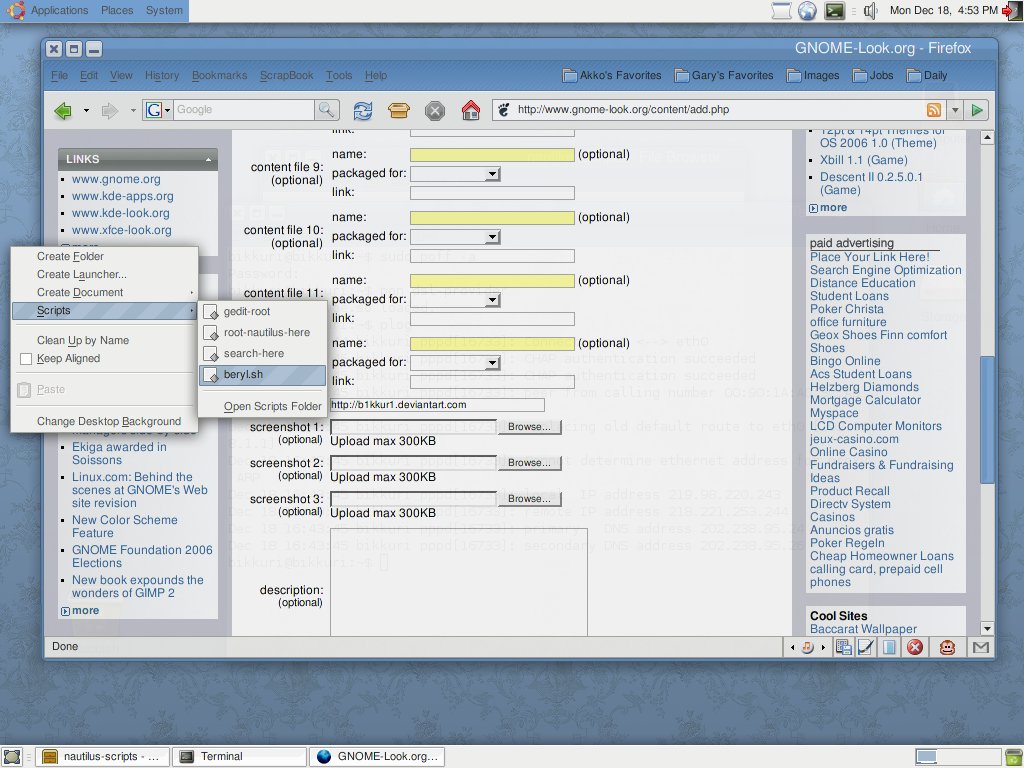Open the Jobs bookmark folder
Screen dimensions: 1024x768
873,76
